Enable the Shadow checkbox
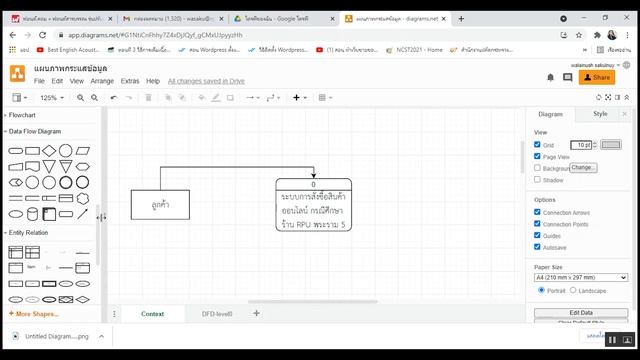The width and height of the screenshot is (640, 360). click(x=537, y=179)
